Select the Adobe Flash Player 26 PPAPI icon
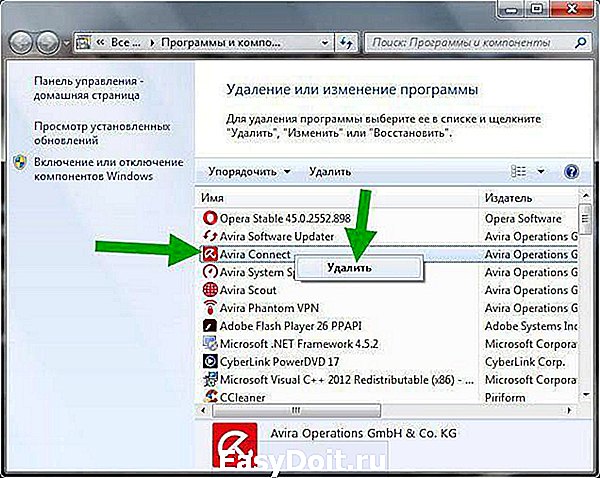600x478 pixels. (x=210, y=326)
